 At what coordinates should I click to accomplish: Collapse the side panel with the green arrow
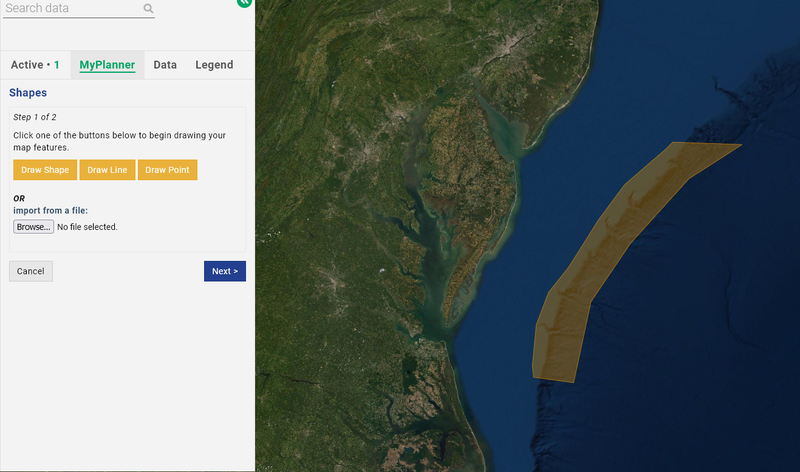(x=244, y=3)
